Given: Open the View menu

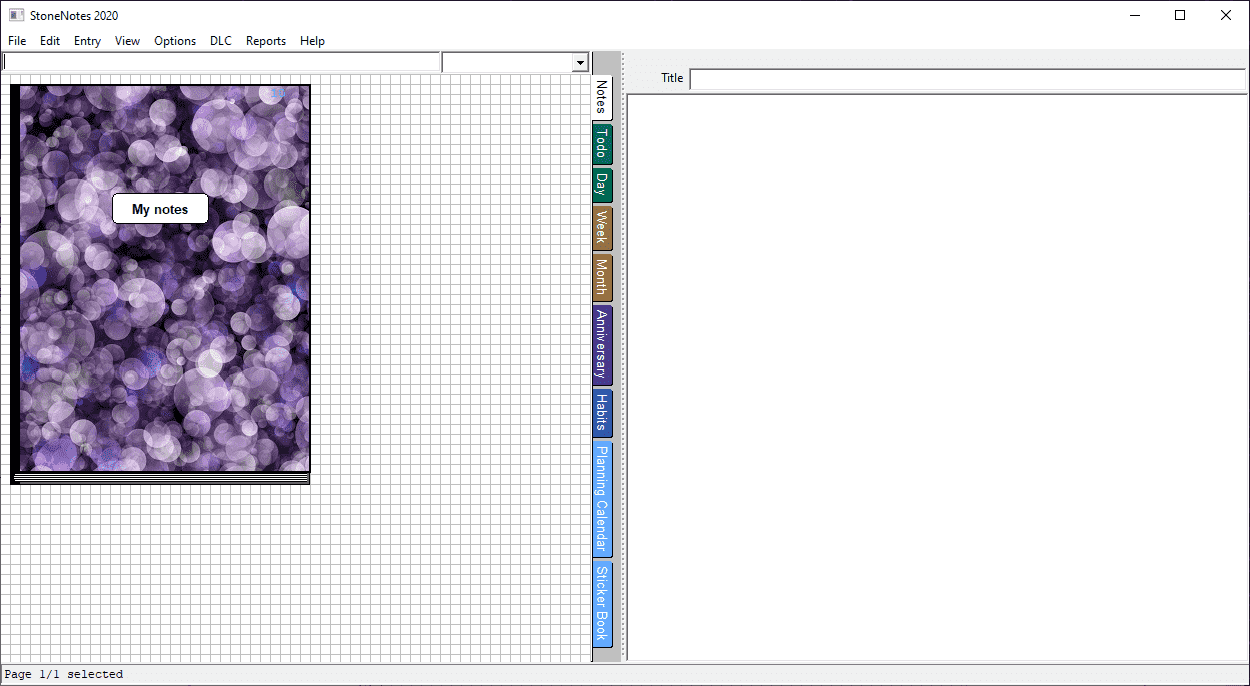Looking at the screenshot, I should coord(127,41).
